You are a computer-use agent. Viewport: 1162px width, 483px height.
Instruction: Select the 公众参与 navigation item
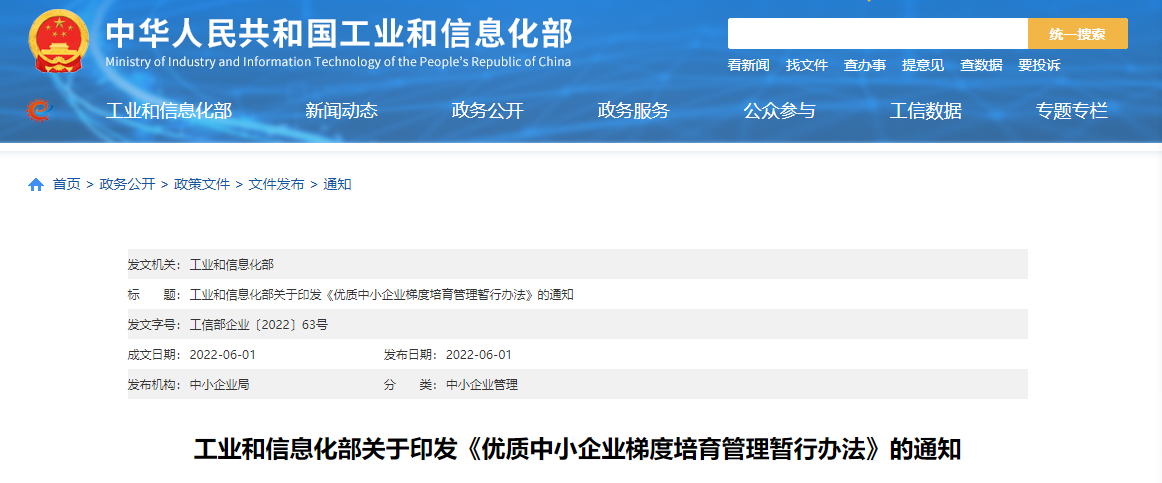coord(779,111)
